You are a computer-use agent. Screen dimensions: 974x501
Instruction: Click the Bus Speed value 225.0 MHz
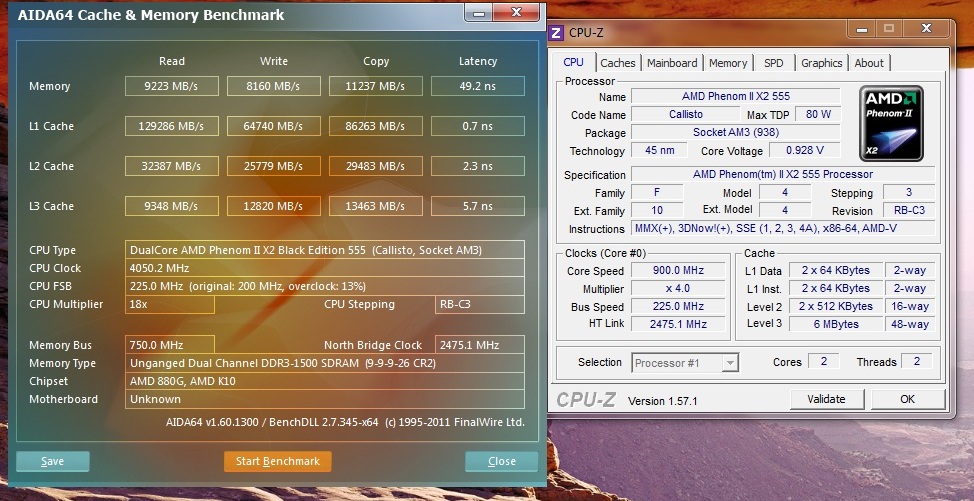(x=678, y=306)
